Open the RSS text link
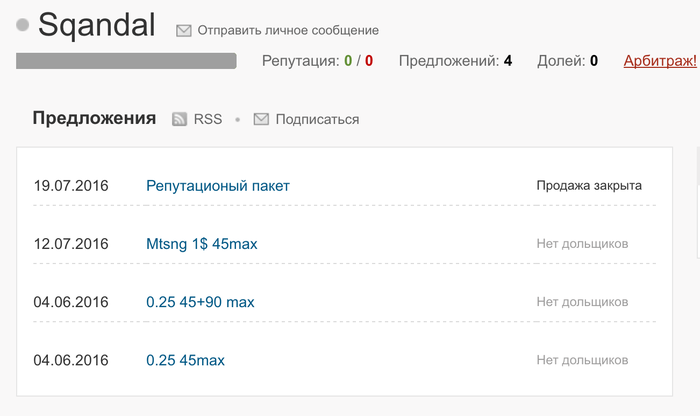700x416 pixels. (208, 119)
